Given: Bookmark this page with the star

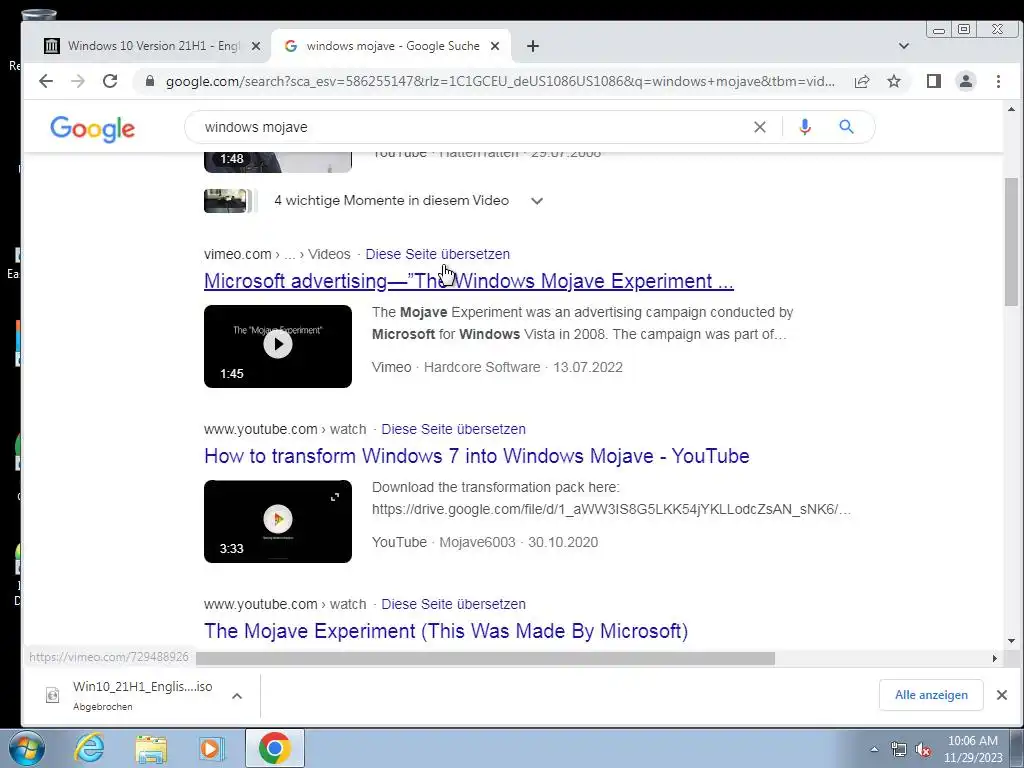Looking at the screenshot, I should point(893,81).
